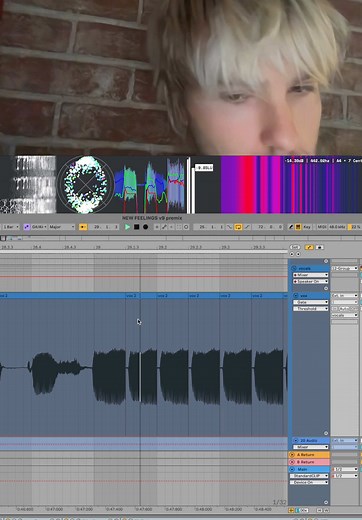Screen dimensions: 362x520
Task: Open the vocals track group routing dropdown
Action: [344, 268]
